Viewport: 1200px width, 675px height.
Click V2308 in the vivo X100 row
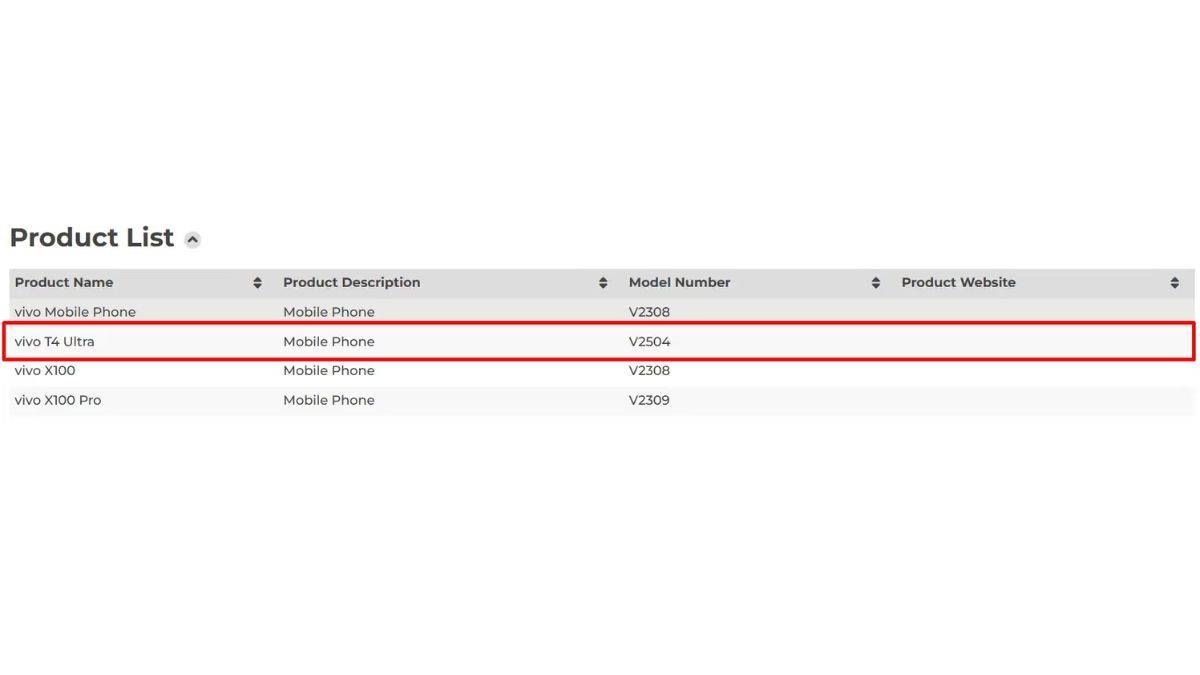650,371
